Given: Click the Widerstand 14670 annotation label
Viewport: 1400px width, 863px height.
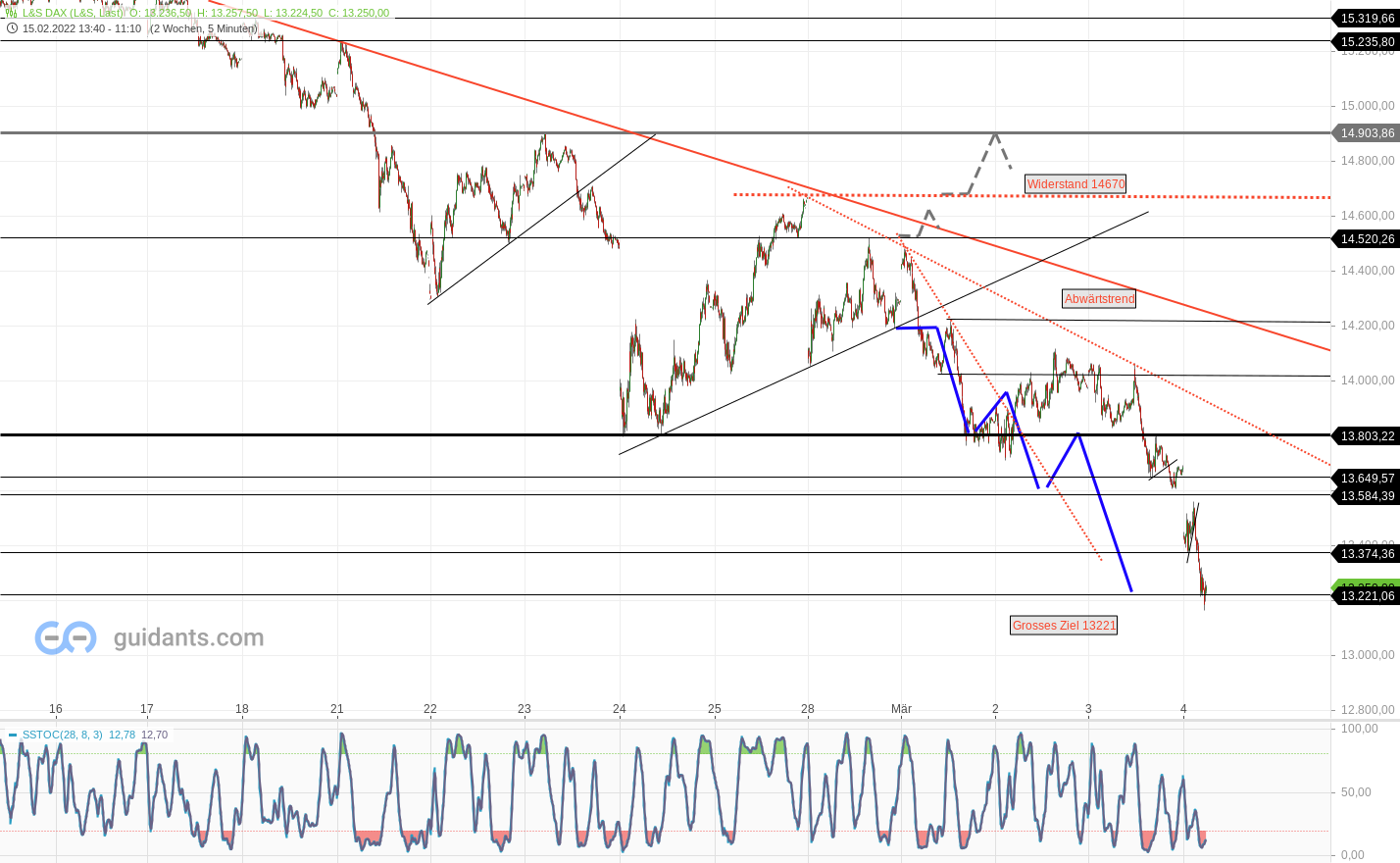Looking at the screenshot, I should 1075,183.
